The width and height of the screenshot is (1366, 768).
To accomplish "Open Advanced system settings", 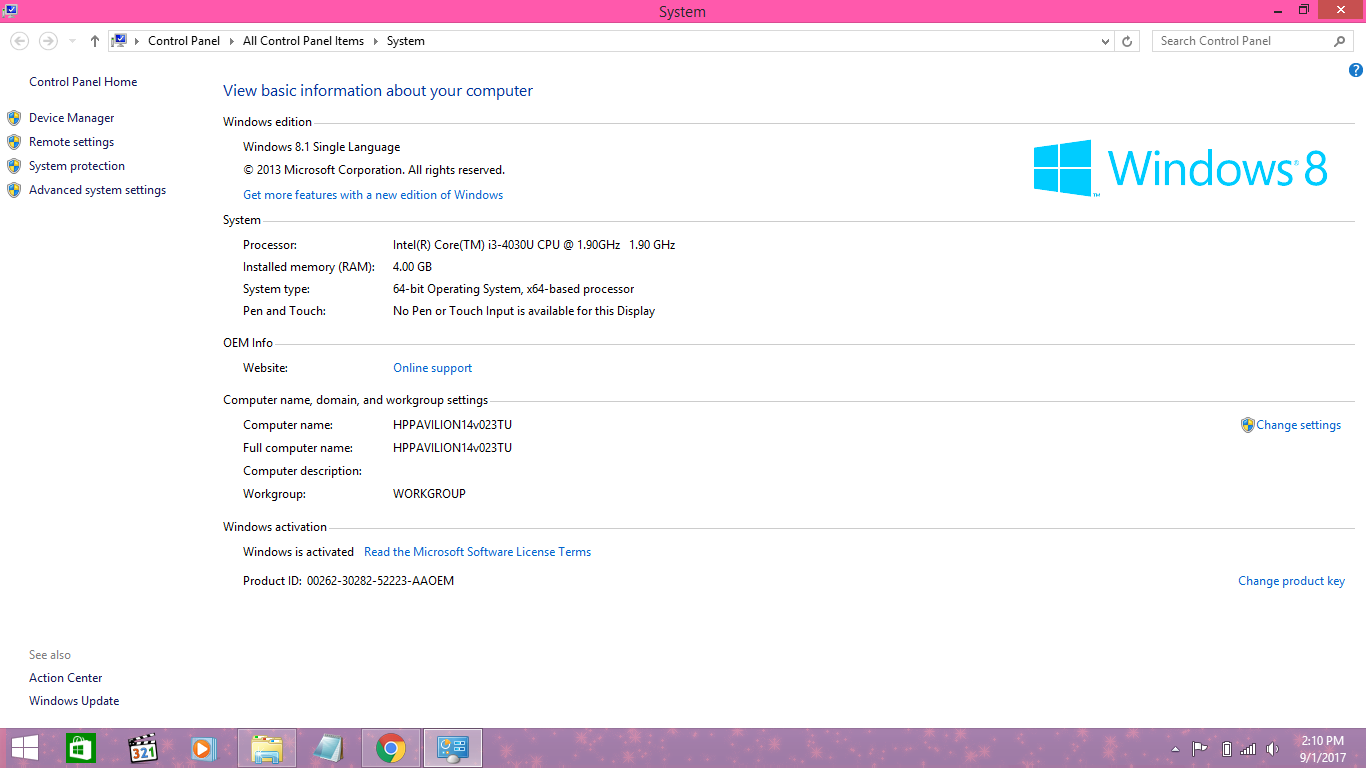I will [98, 190].
